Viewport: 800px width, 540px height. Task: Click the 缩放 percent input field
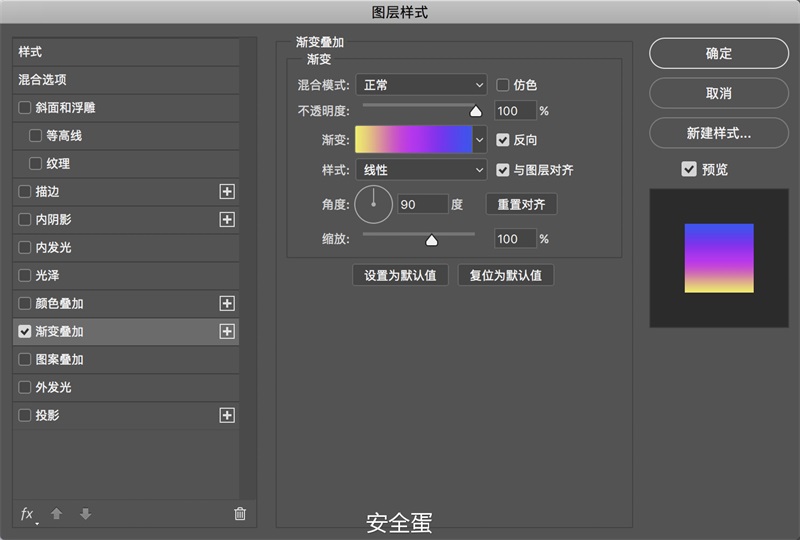coord(515,239)
